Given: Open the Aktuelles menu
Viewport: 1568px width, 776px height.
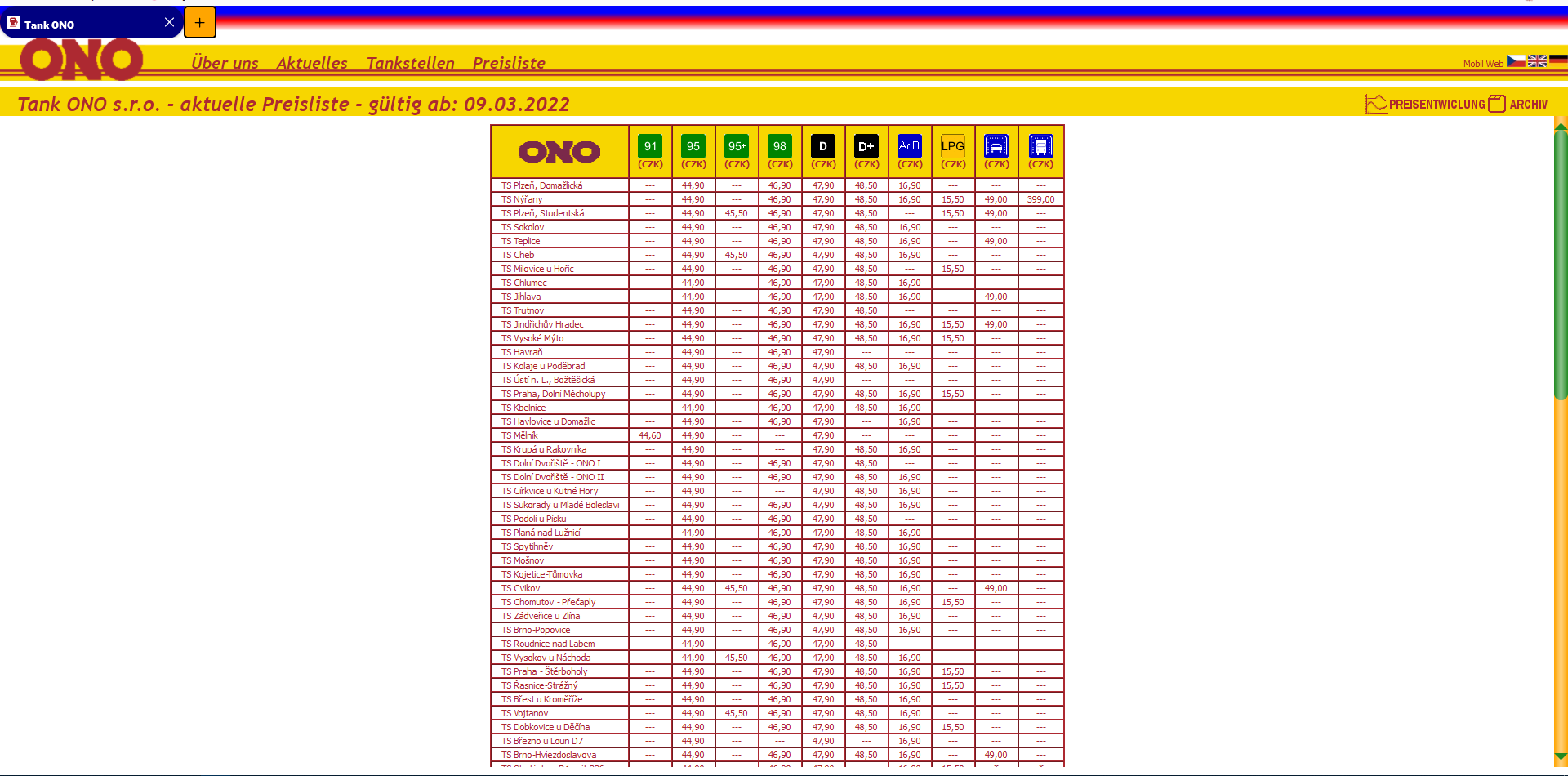Looking at the screenshot, I should pos(312,63).
